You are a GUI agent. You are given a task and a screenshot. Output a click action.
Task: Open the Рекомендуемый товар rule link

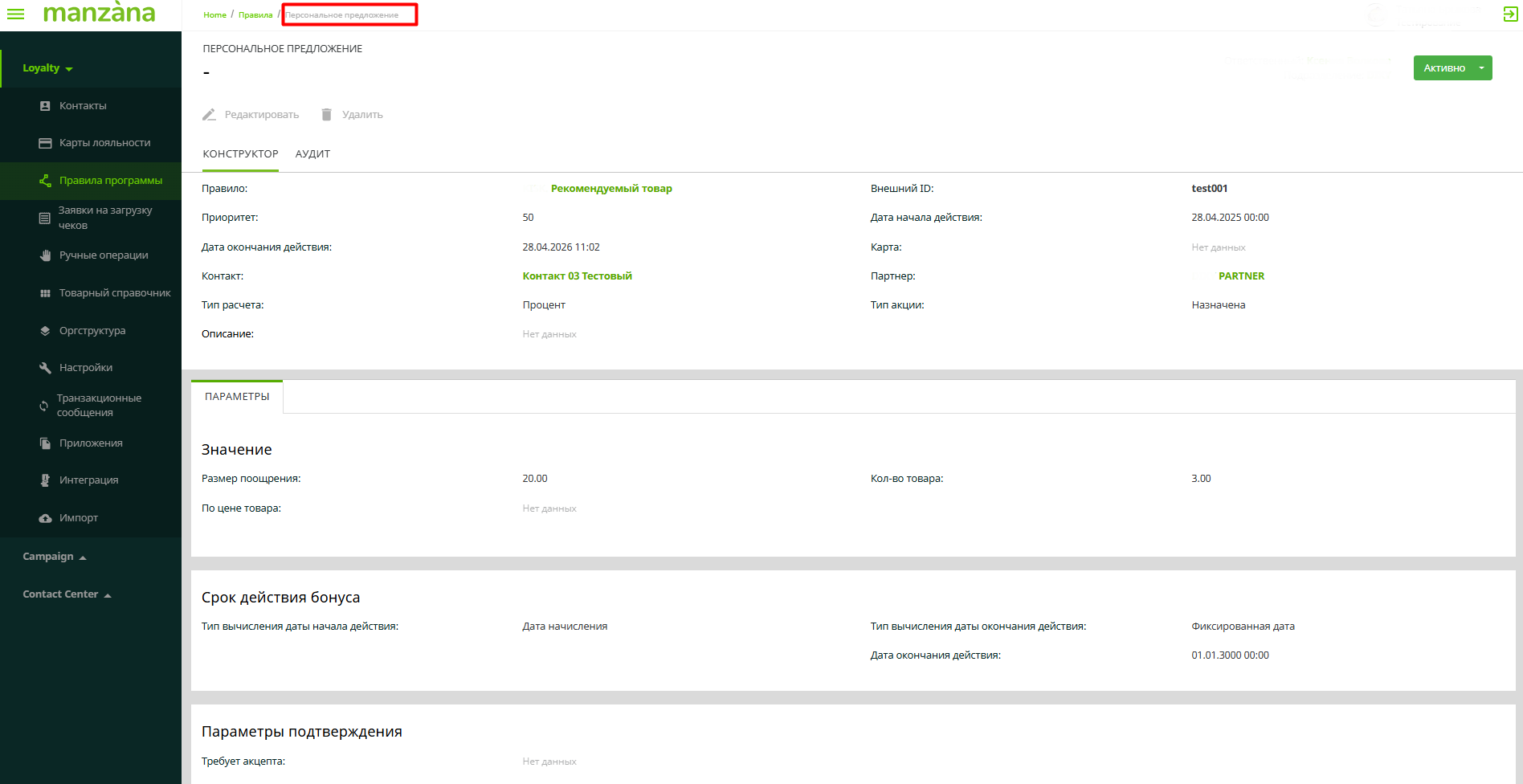610,189
